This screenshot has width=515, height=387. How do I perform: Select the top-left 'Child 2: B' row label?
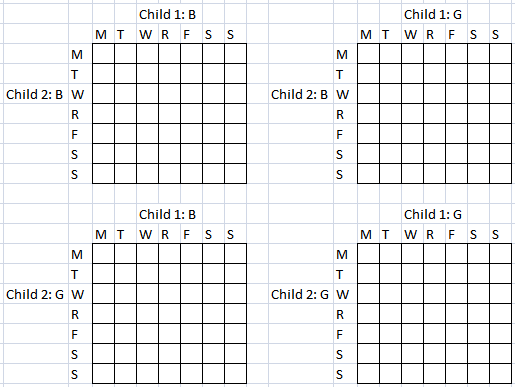(35, 95)
